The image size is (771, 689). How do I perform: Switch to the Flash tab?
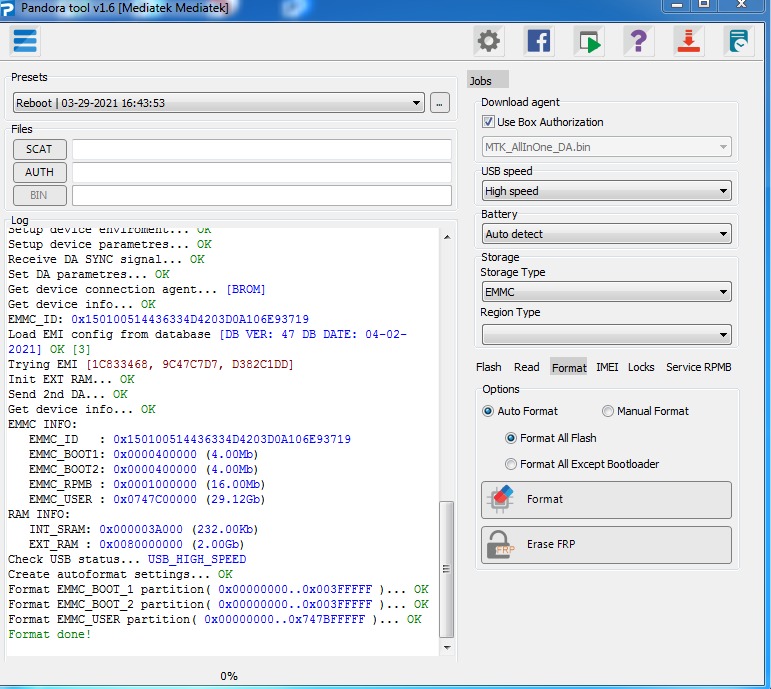point(488,367)
